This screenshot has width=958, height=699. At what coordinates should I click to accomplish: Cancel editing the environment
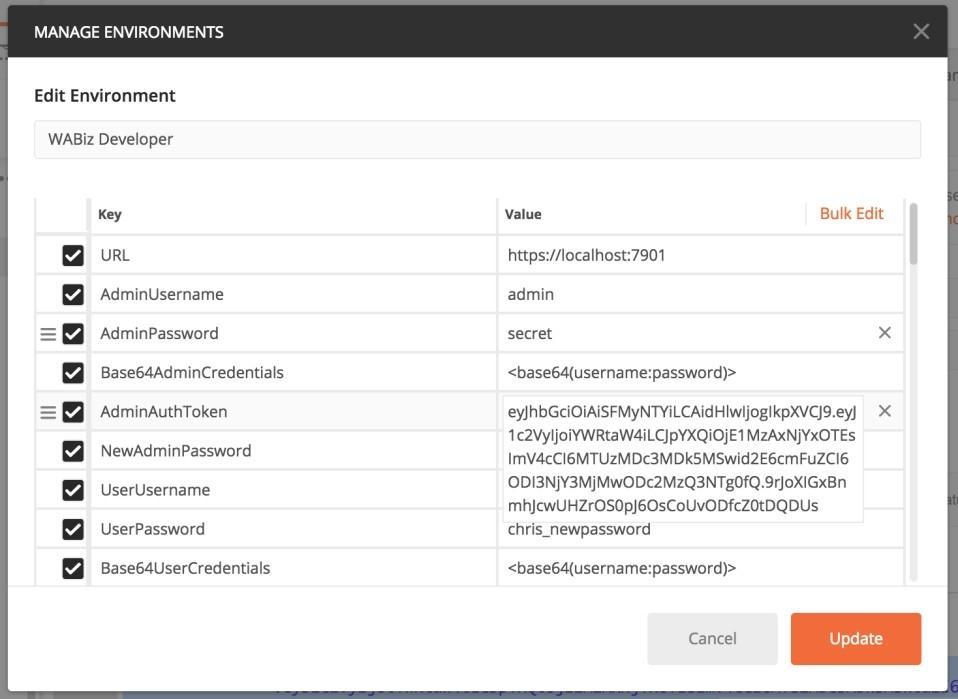point(712,638)
